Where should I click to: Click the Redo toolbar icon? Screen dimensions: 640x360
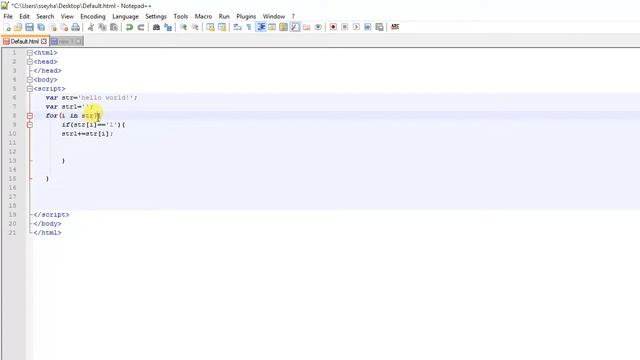coord(141,27)
